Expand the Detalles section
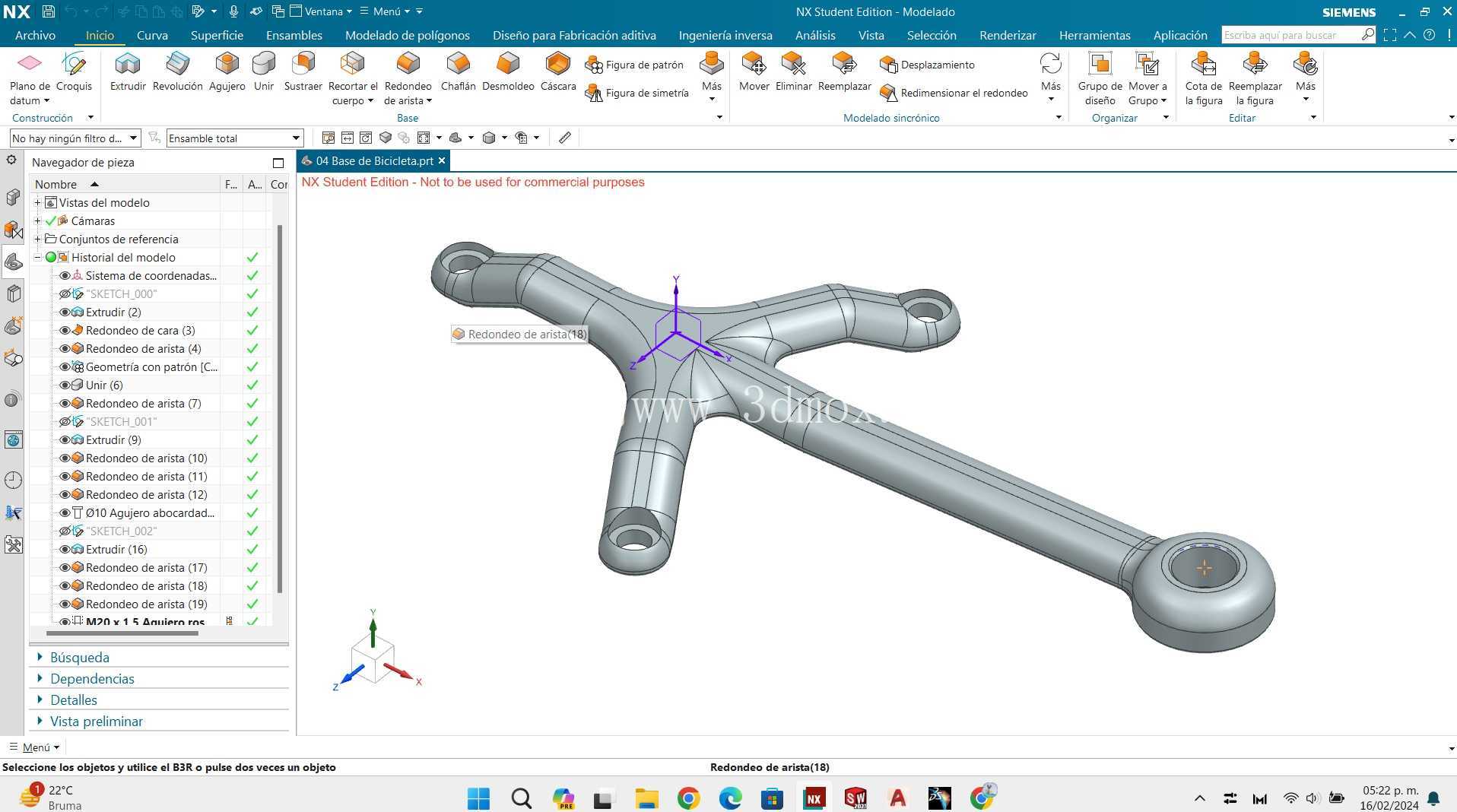This screenshot has height=812, width=1457. 40,699
